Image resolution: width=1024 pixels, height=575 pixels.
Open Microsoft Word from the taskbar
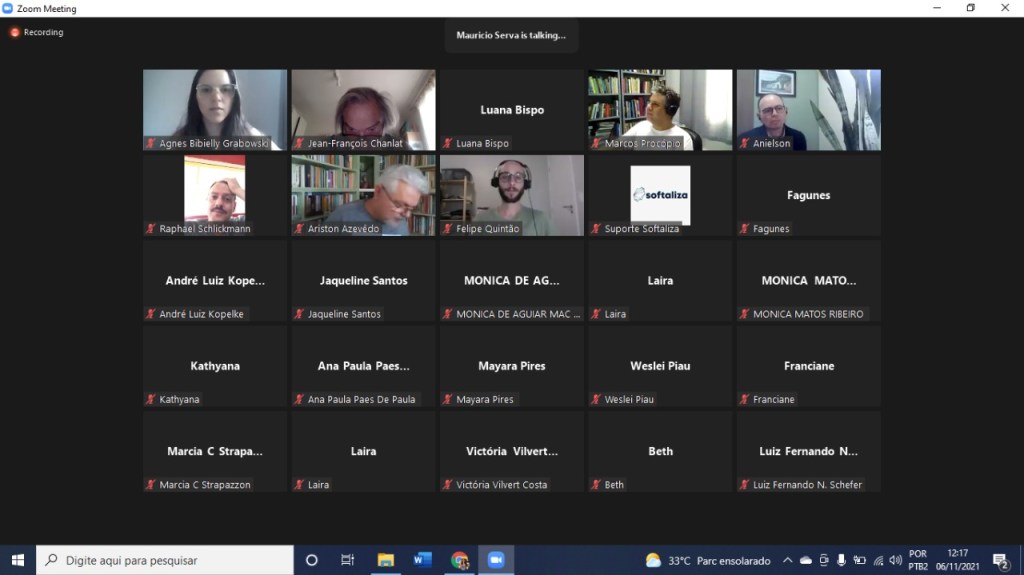tap(422, 560)
